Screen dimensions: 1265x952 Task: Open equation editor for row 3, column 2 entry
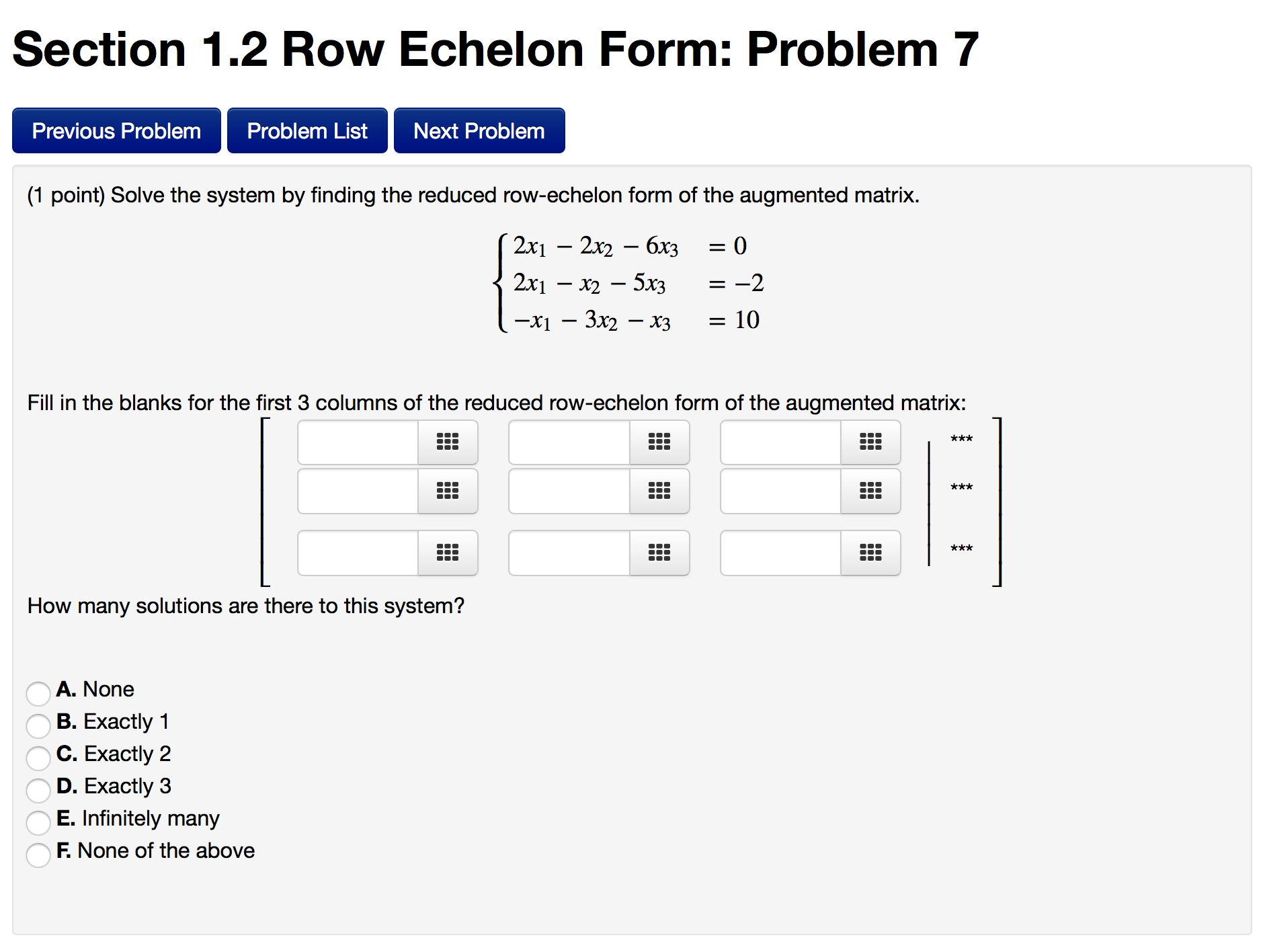659,553
